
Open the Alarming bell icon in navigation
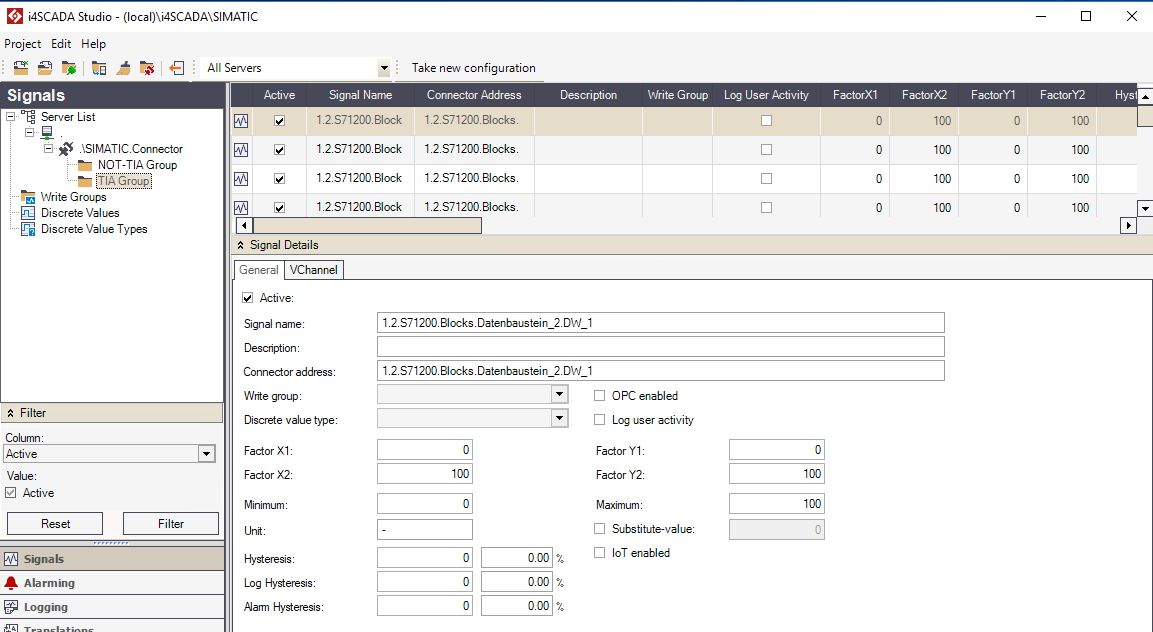point(11,583)
